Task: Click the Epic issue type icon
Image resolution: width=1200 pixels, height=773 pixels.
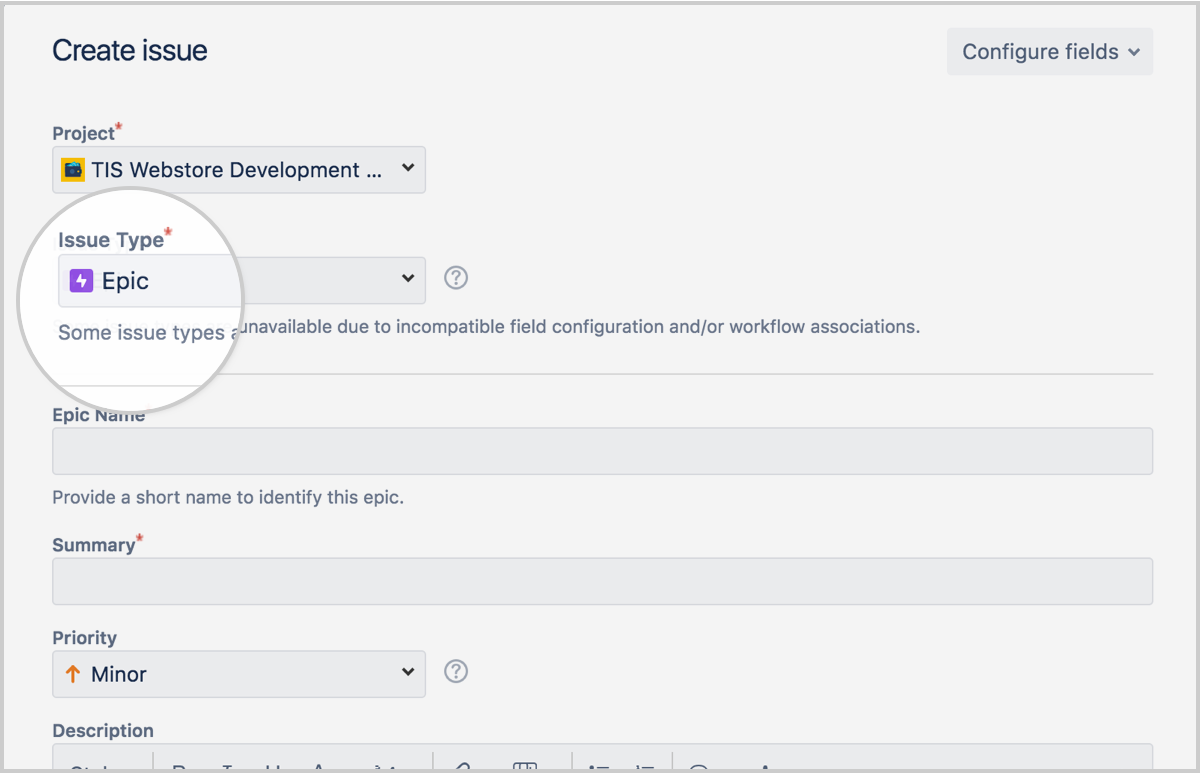Action: click(x=80, y=280)
